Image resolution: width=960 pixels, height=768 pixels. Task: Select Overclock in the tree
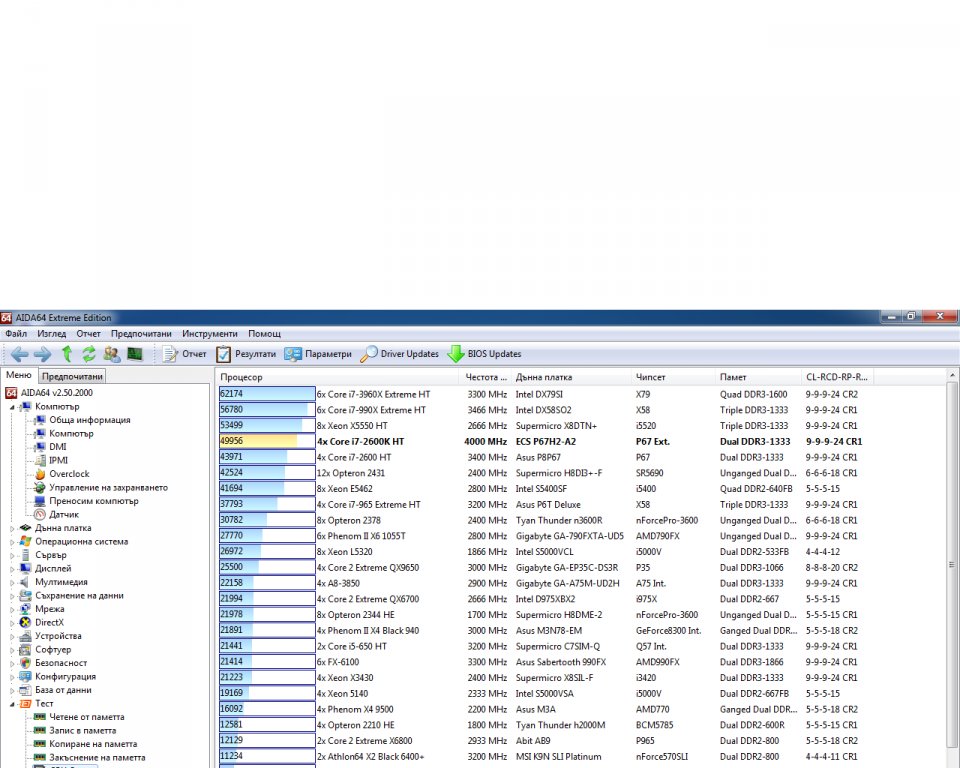click(x=69, y=474)
